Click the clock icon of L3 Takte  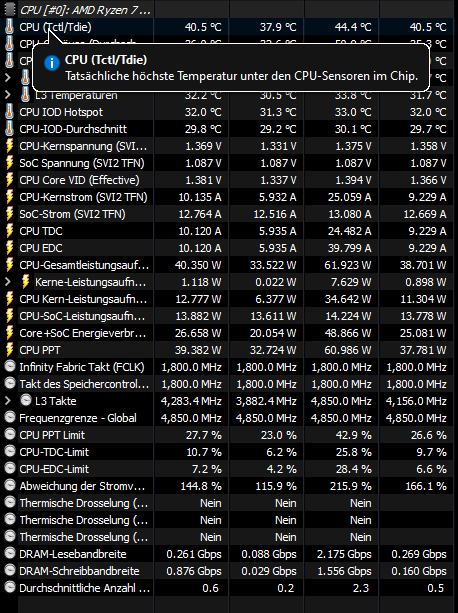(x=26, y=400)
